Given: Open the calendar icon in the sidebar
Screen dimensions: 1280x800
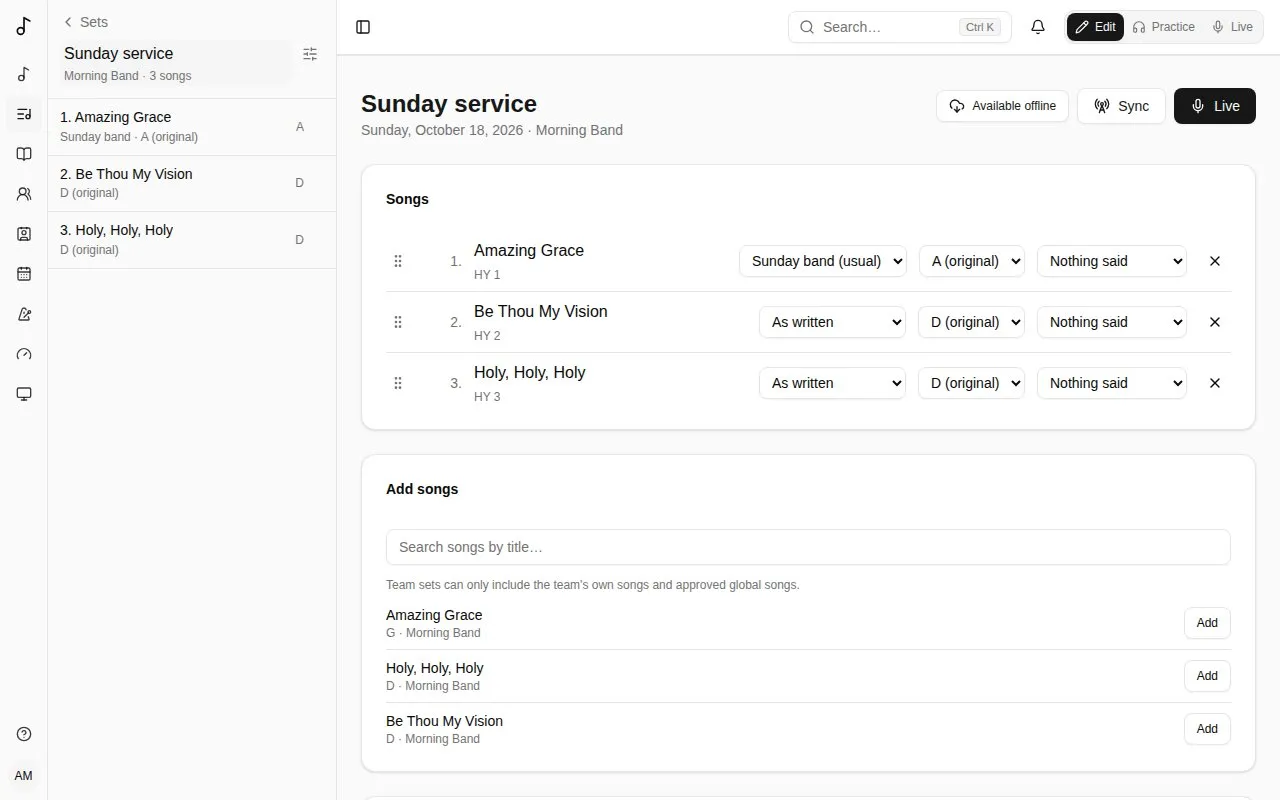Looking at the screenshot, I should click(24, 274).
